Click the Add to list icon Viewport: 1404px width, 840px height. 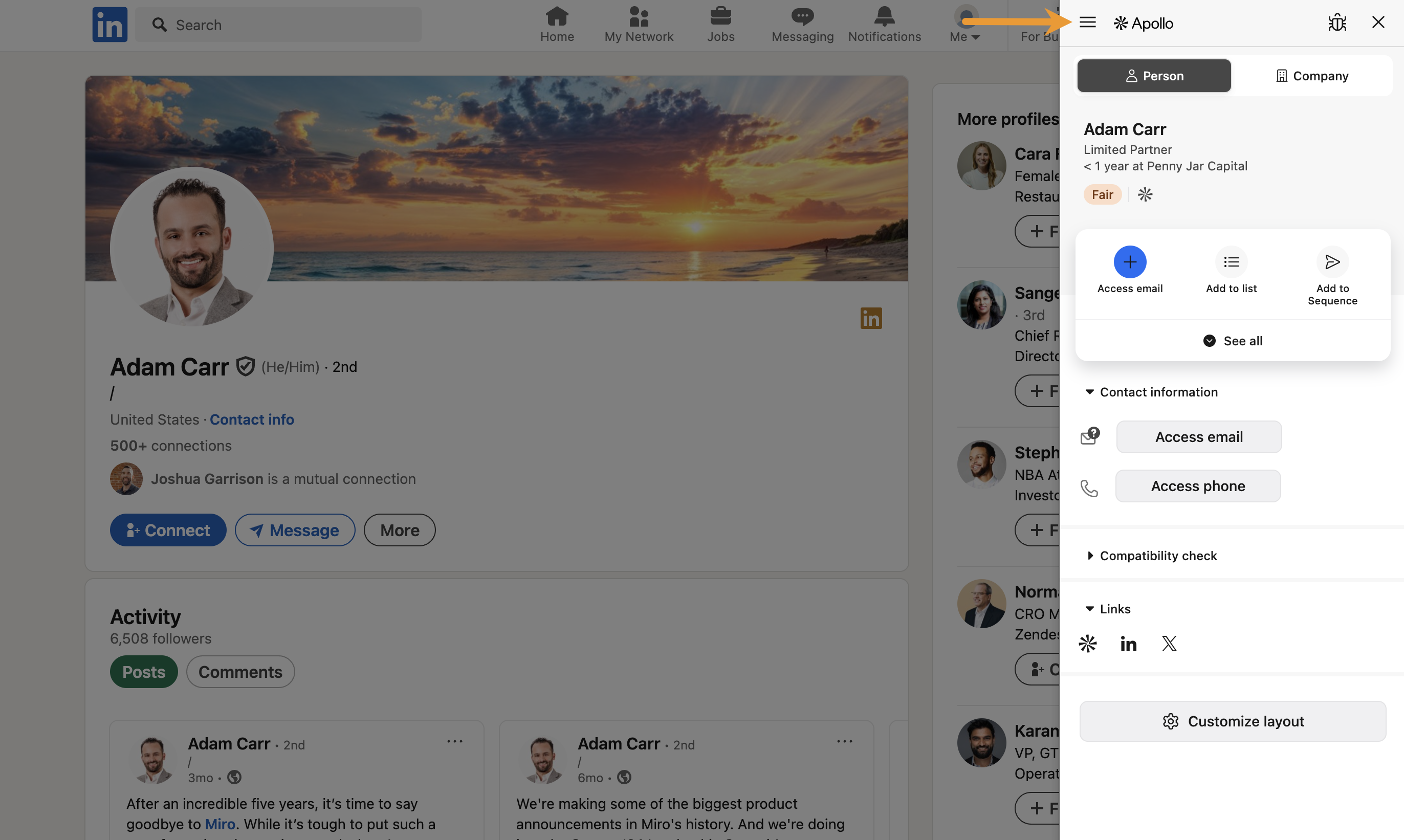1232,261
